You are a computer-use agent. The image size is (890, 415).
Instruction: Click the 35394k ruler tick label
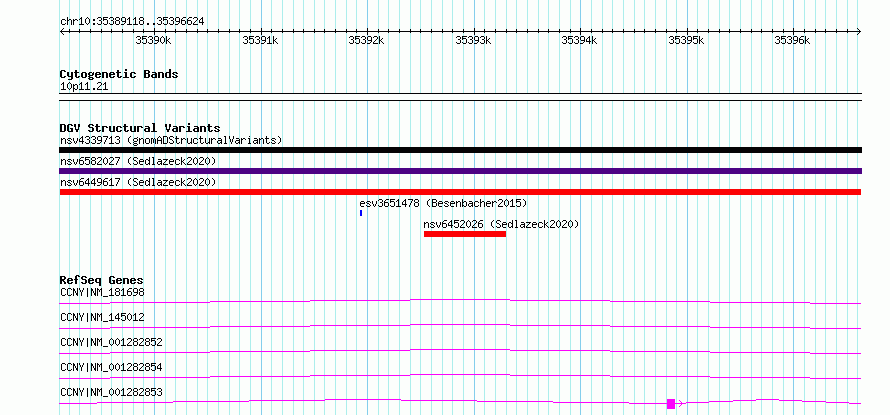[580, 40]
